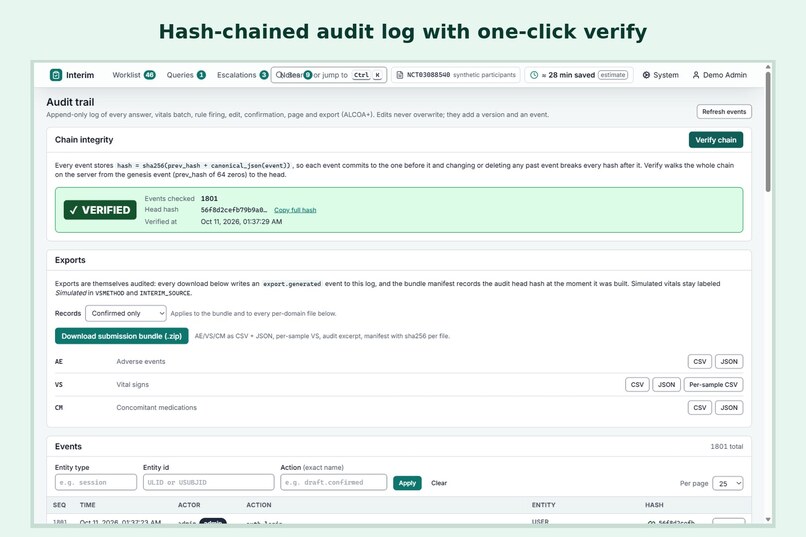Download Vital signs as JSON
The width and height of the screenshot is (806, 537).
point(666,385)
